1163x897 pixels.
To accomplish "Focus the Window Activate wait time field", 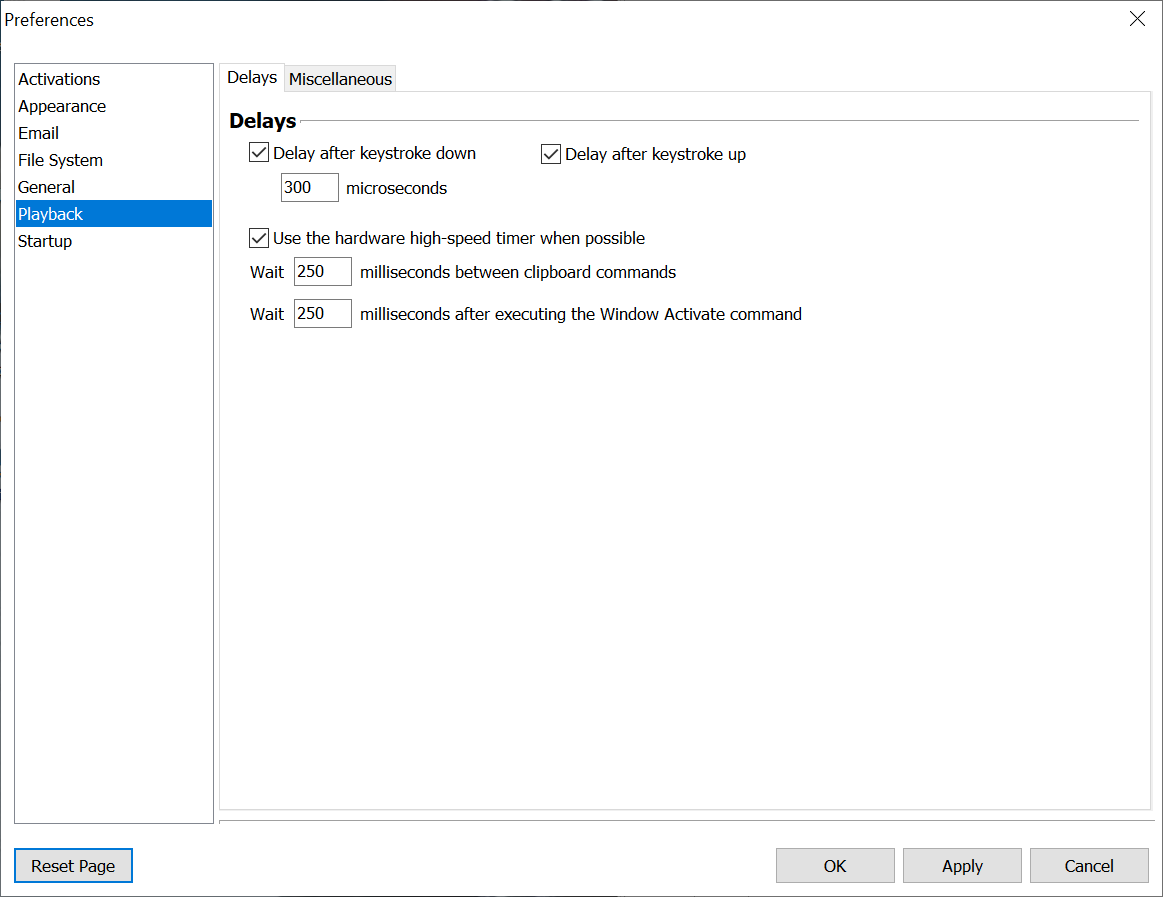I will (322, 314).
